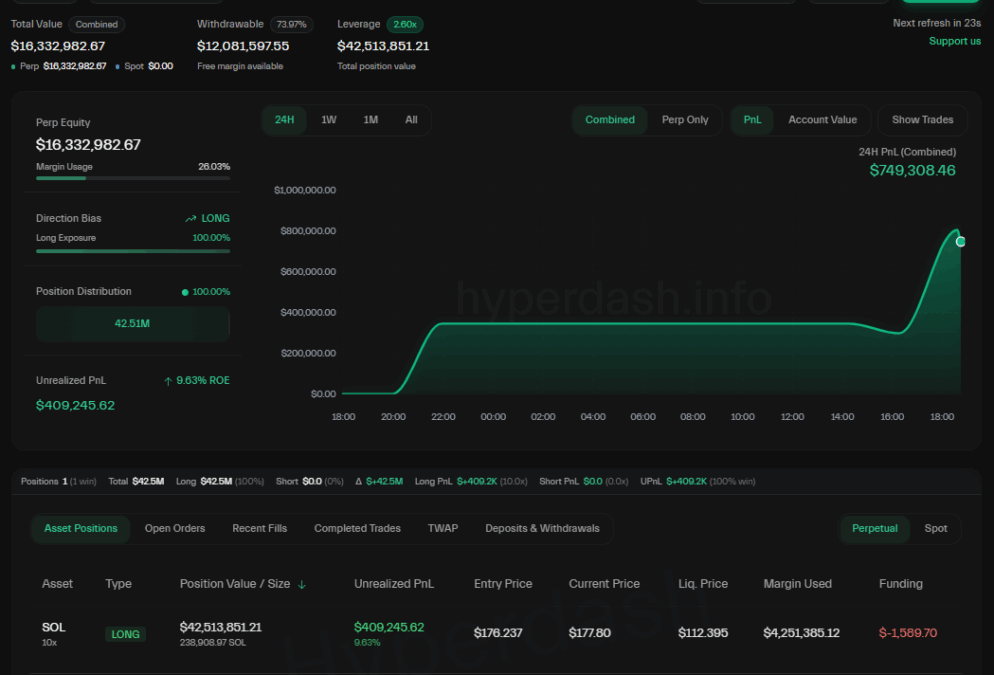The image size is (994, 675).
Task: Switch chart timeframe to 1M
Action: (371, 120)
